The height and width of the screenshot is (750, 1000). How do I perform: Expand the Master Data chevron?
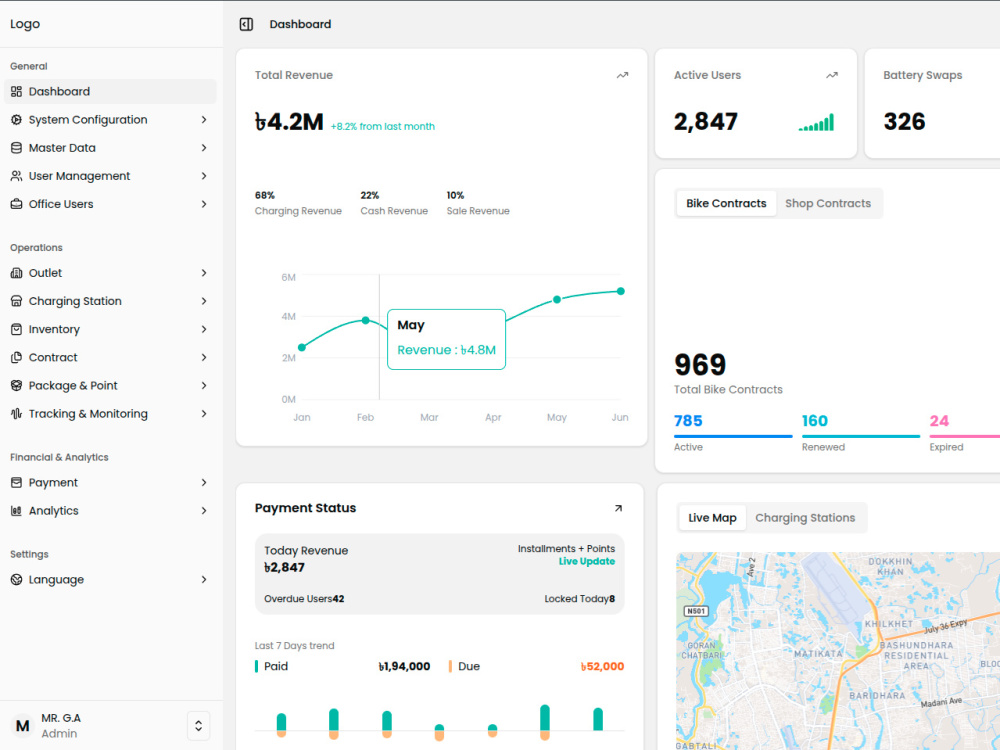(x=204, y=147)
